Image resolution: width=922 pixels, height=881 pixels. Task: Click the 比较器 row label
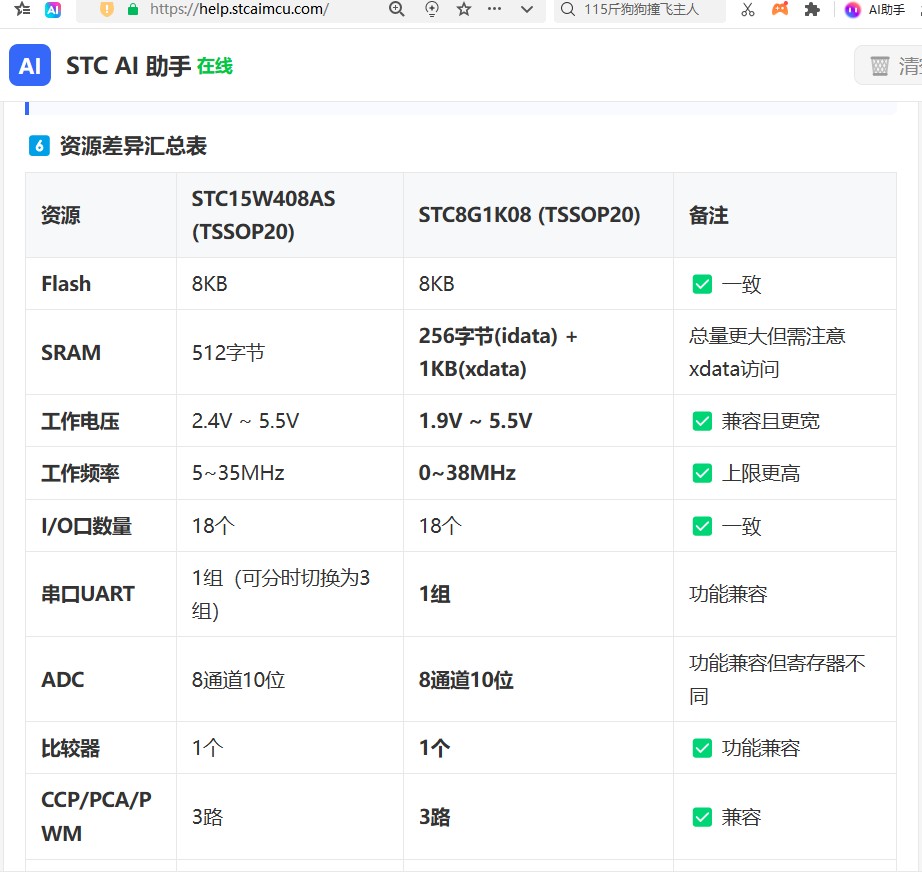pos(71,748)
